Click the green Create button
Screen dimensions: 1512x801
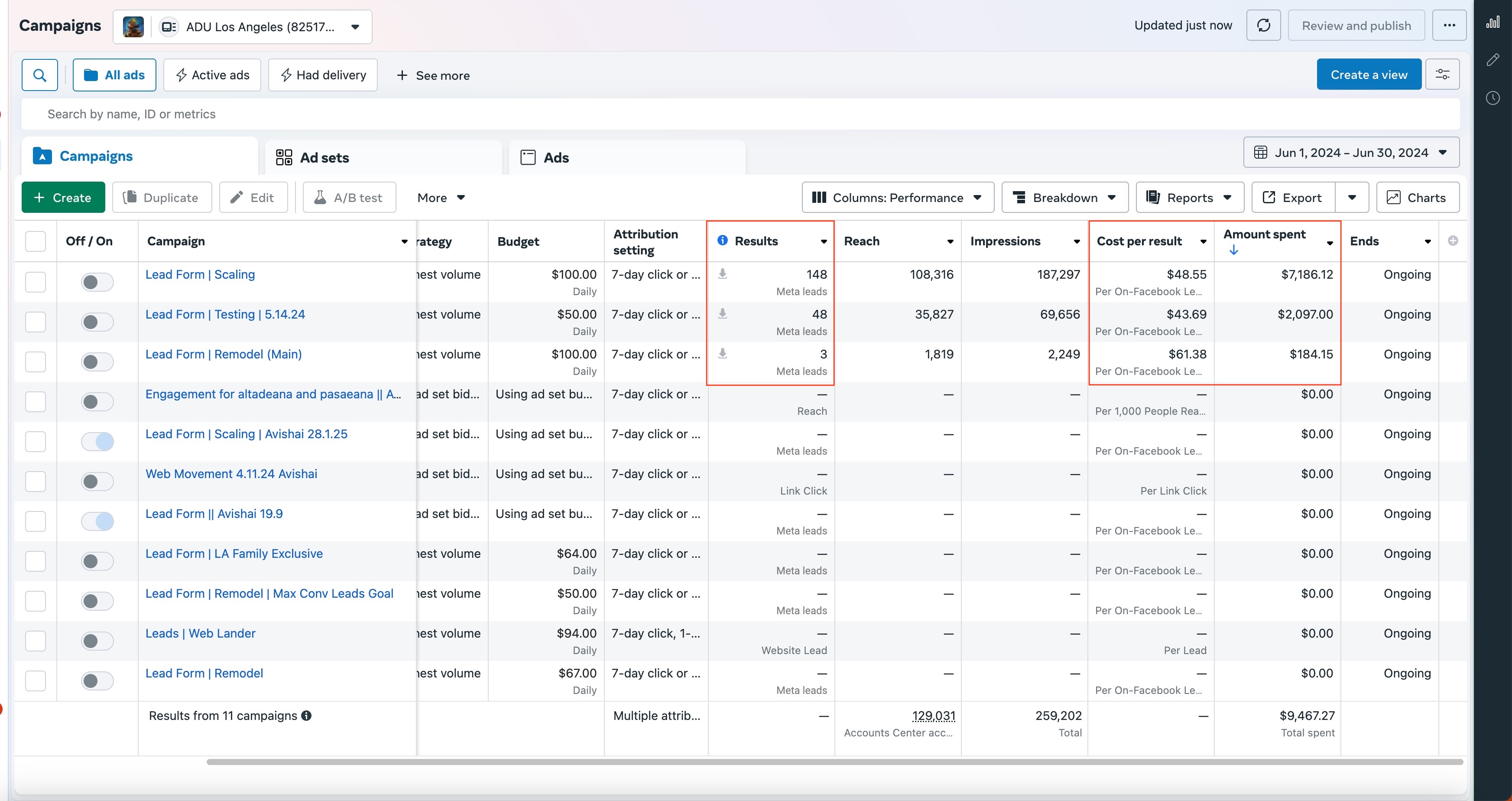[x=63, y=197]
